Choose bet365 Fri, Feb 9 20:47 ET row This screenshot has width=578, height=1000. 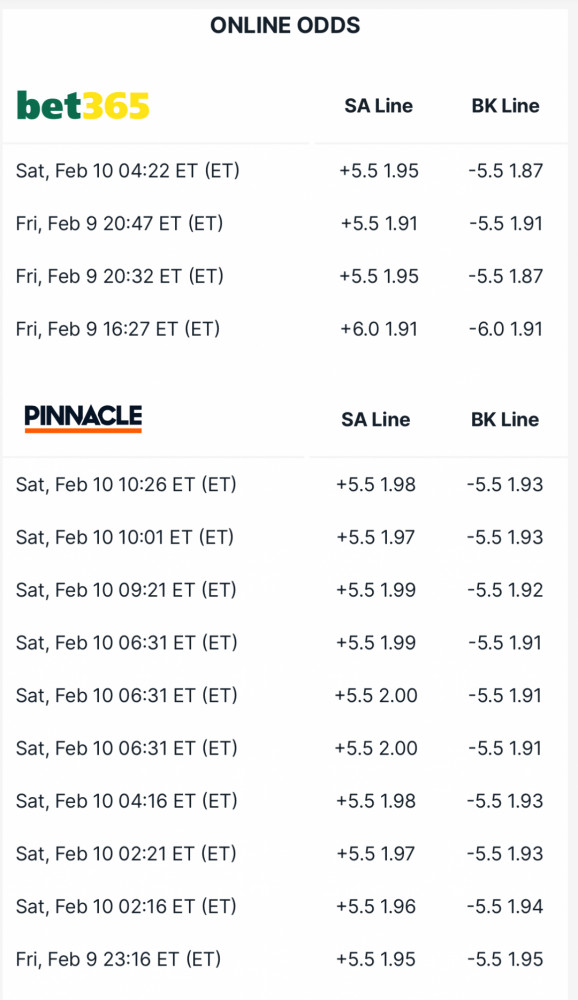(x=285, y=224)
